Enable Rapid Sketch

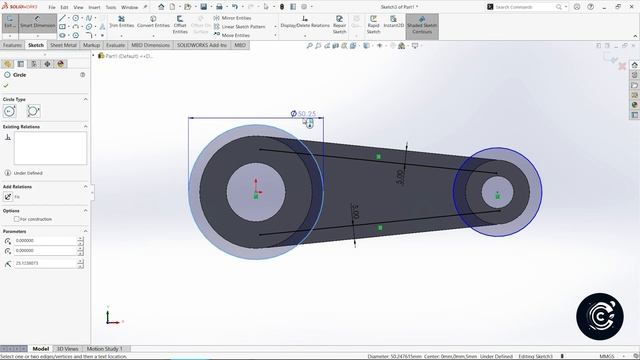tap(373, 24)
